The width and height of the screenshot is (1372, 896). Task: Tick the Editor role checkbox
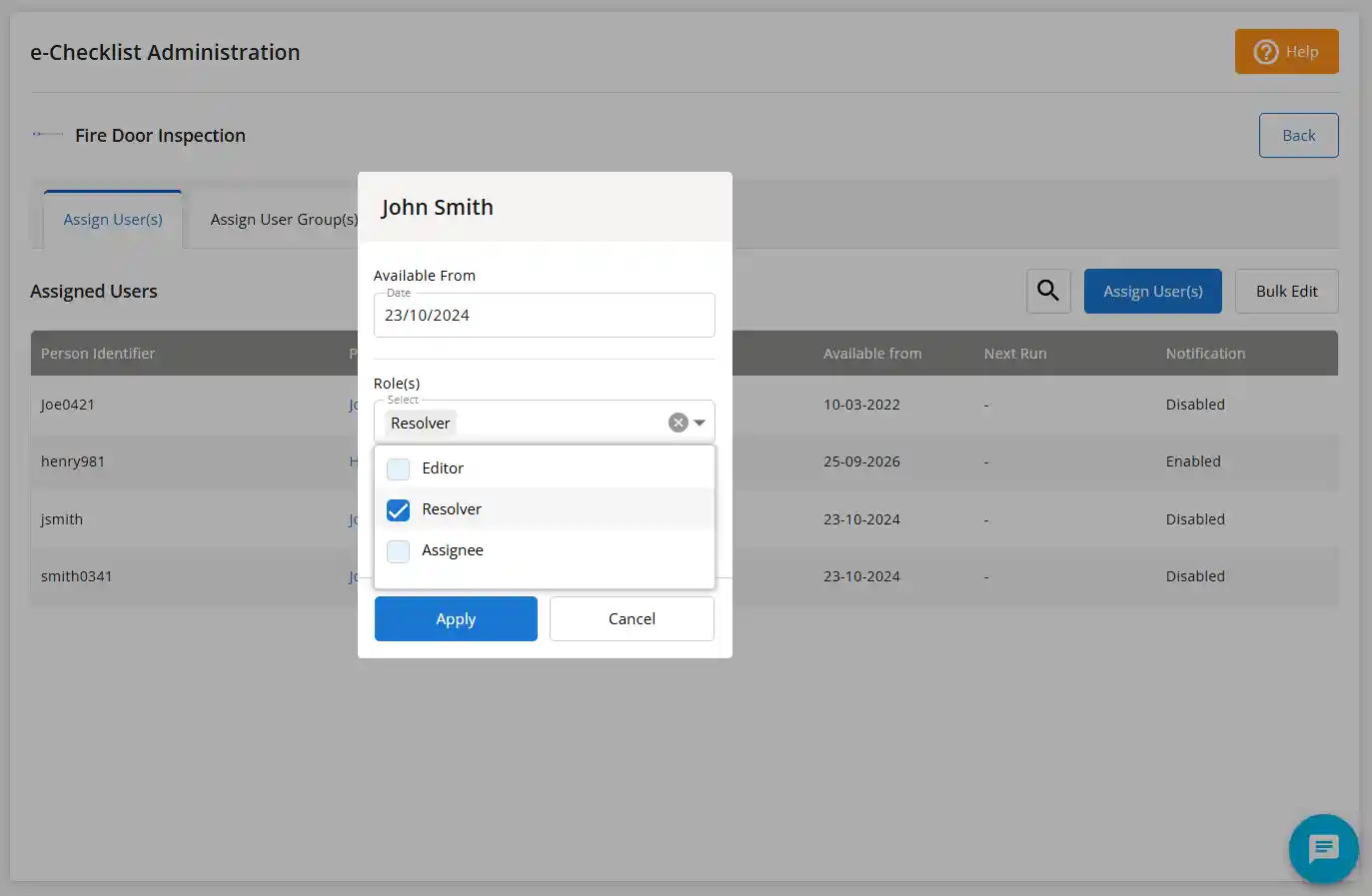(x=398, y=468)
